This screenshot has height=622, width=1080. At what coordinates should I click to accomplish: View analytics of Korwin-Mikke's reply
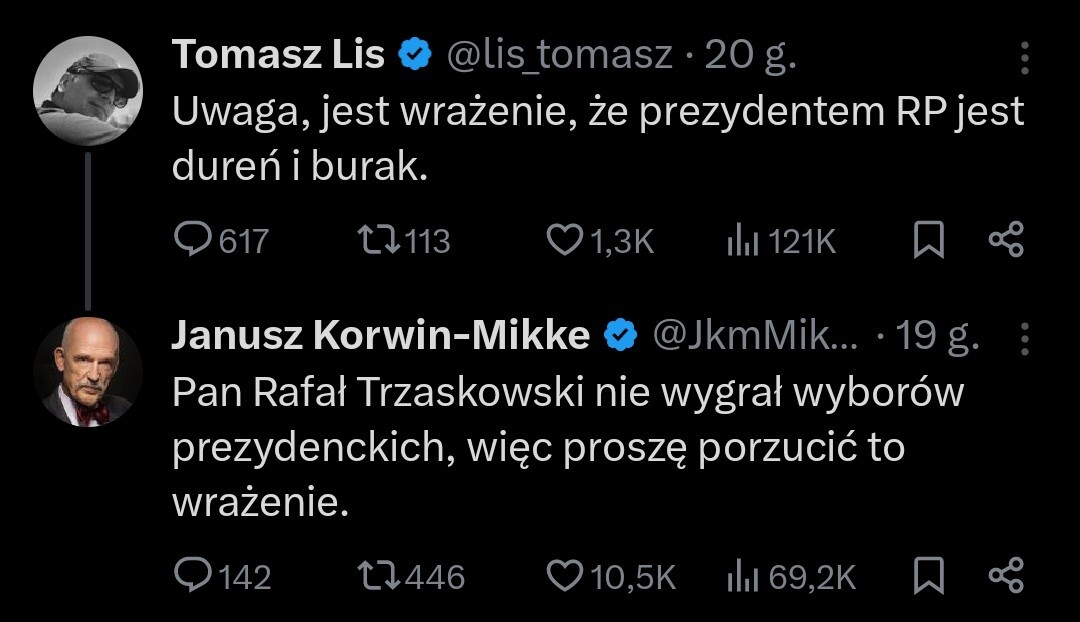(x=743, y=575)
